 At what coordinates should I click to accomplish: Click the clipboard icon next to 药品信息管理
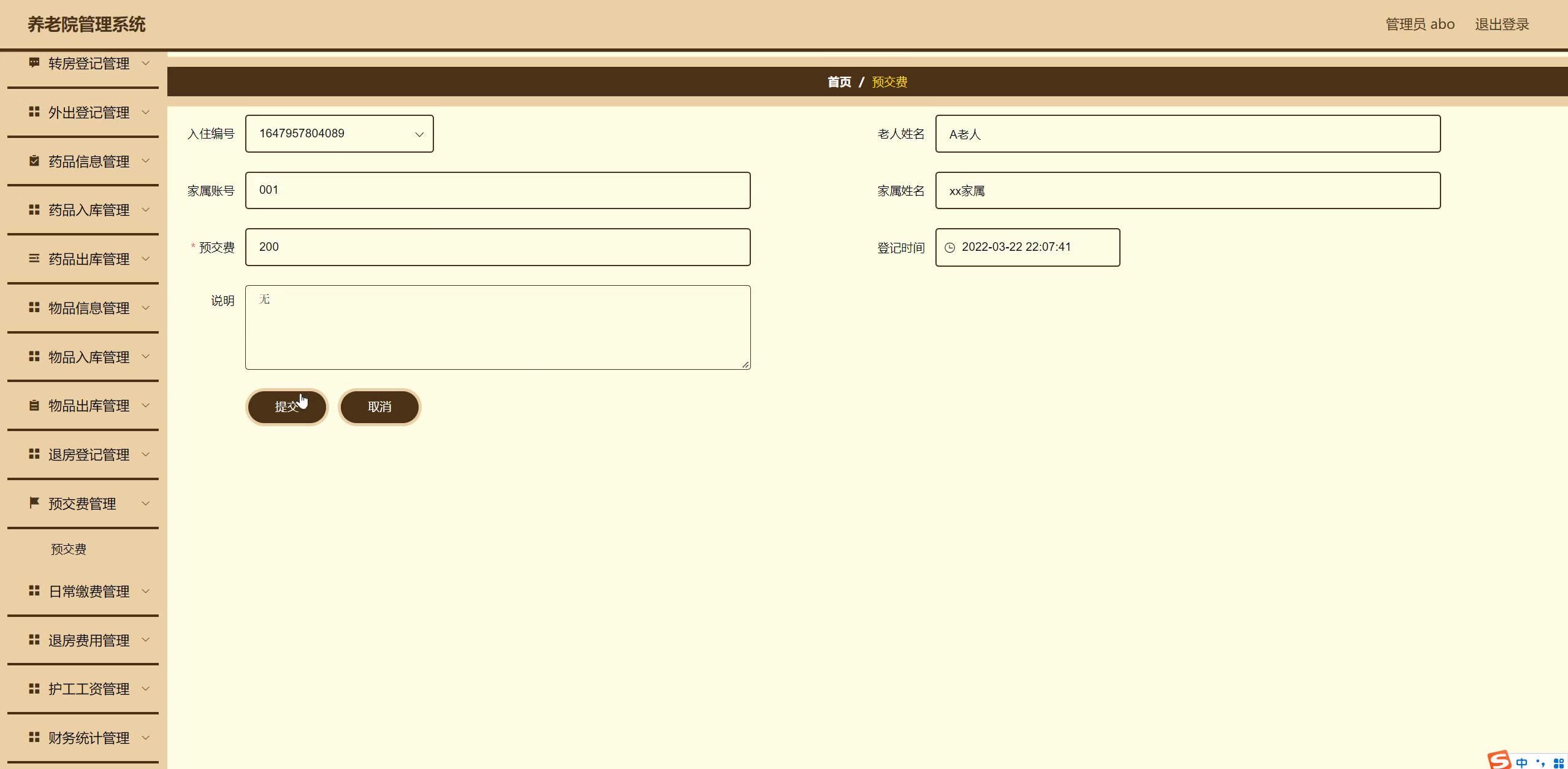click(34, 161)
